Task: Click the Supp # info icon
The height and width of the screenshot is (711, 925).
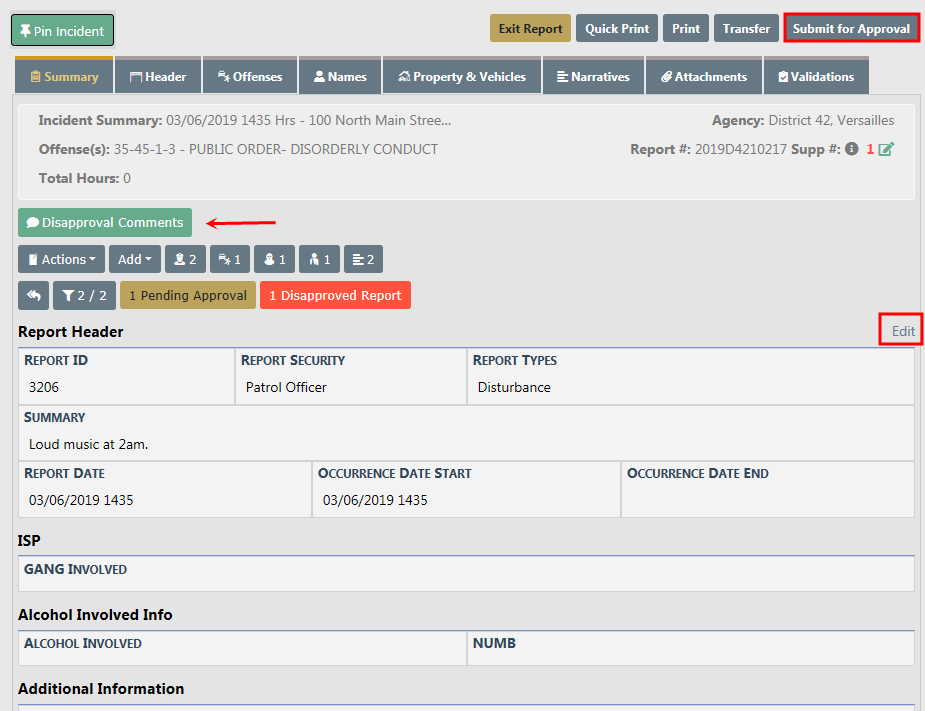Action: click(851, 149)
